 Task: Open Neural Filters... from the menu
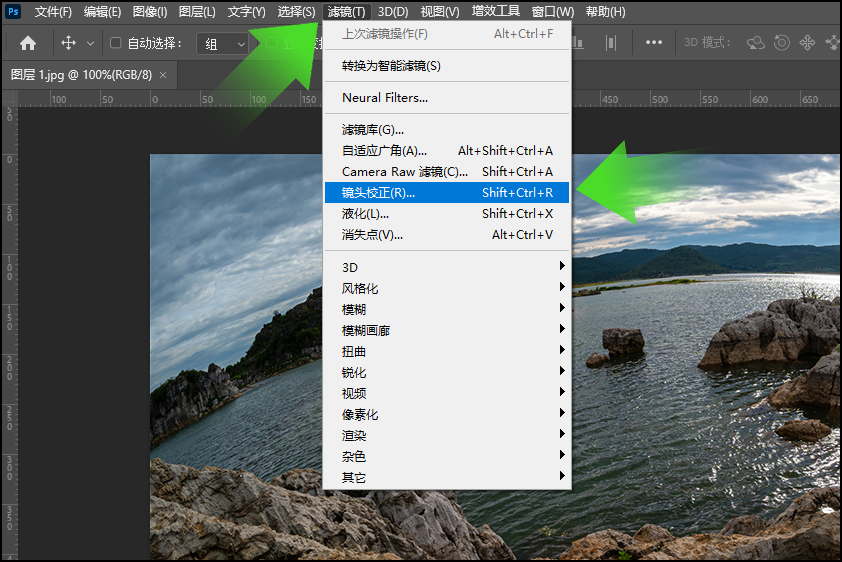(x=385, y=98)
